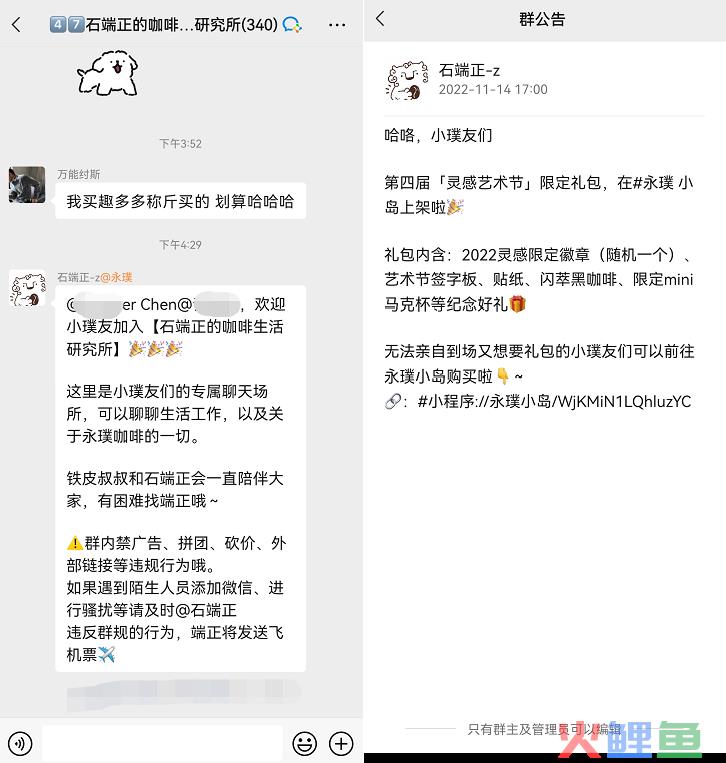The width and height of the screenshot is (726, 763).
Task: Open the emoji picker smiley icon
Action: pyautogui.click(x=305, y=743)
